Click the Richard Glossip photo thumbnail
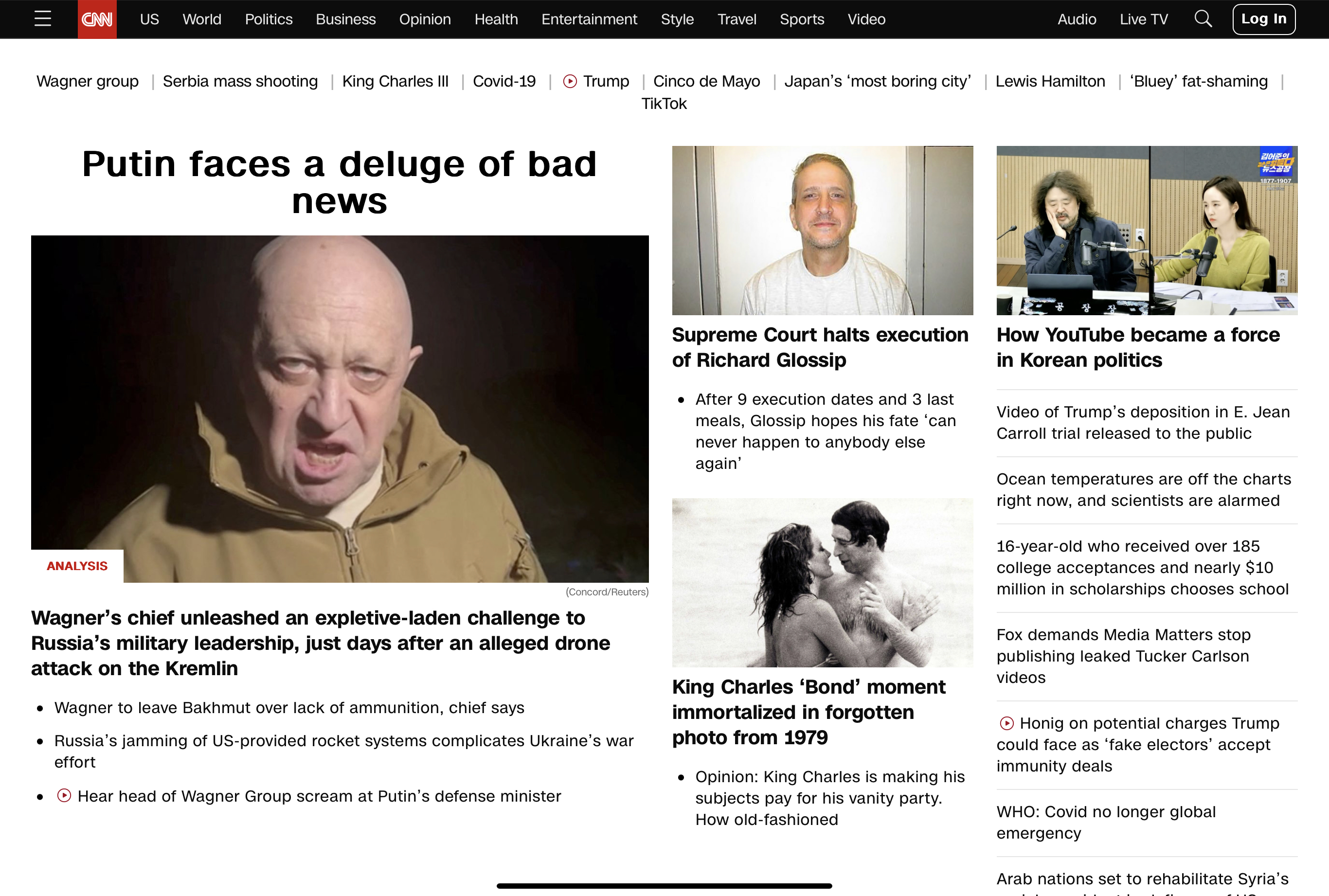1329x896 pixels. coord(822,230)
